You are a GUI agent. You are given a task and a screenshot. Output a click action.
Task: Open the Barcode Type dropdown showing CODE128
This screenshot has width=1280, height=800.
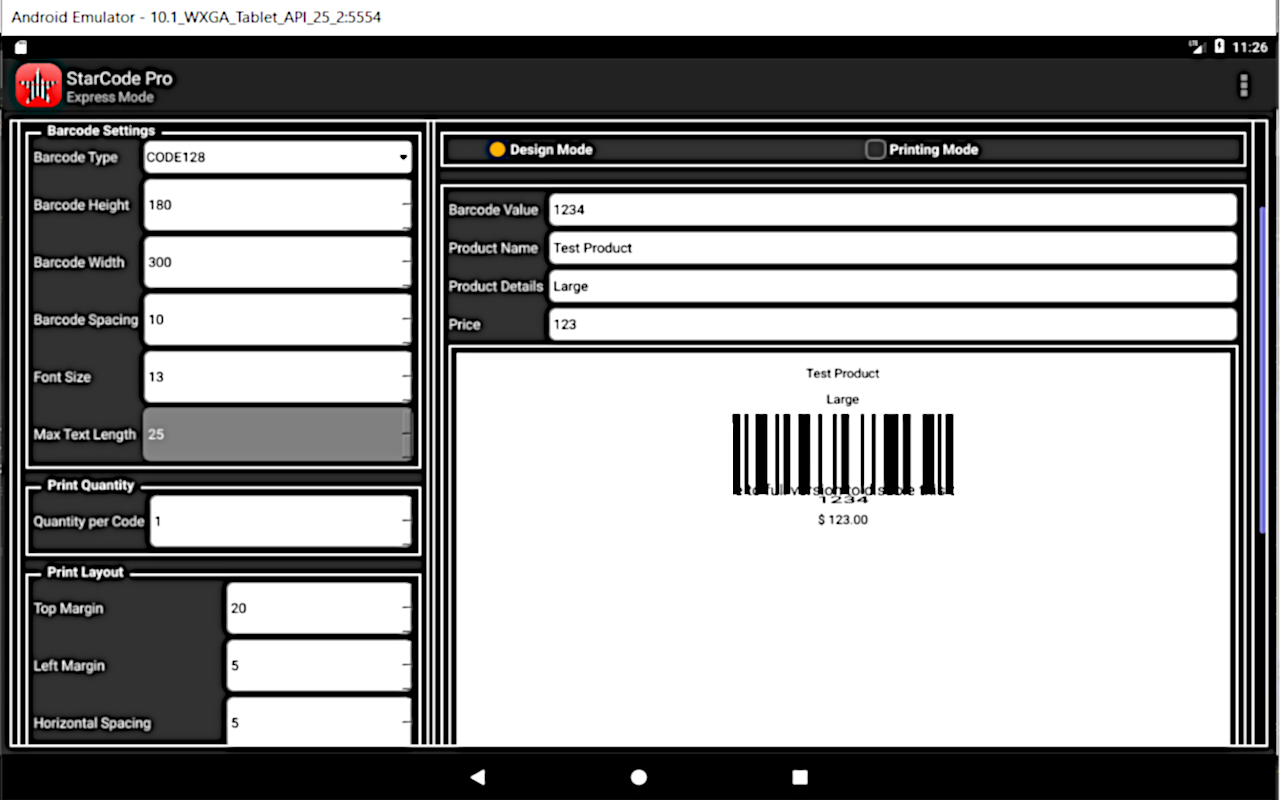click(278, 157)
